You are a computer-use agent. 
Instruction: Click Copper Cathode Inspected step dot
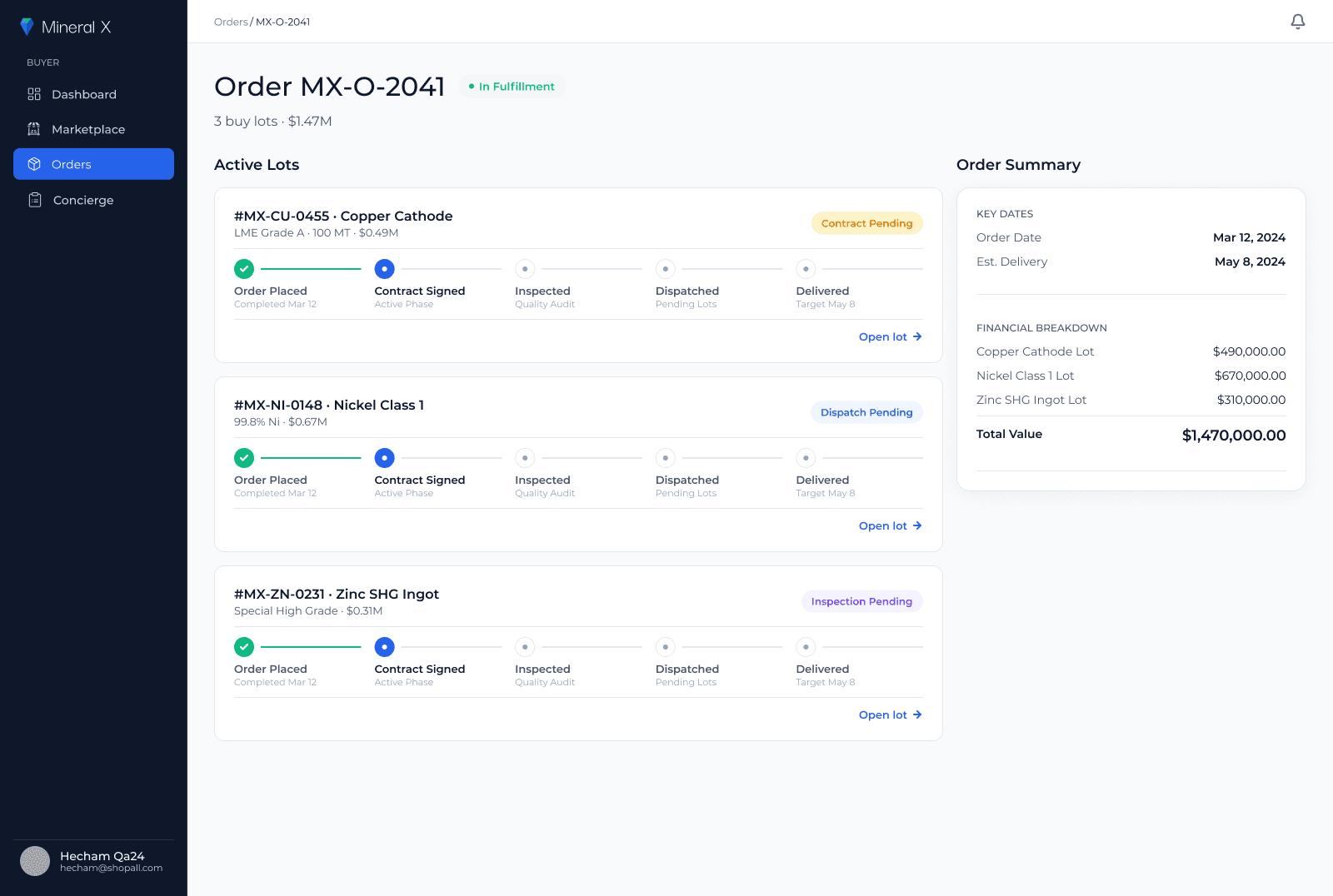click(525, 269)
